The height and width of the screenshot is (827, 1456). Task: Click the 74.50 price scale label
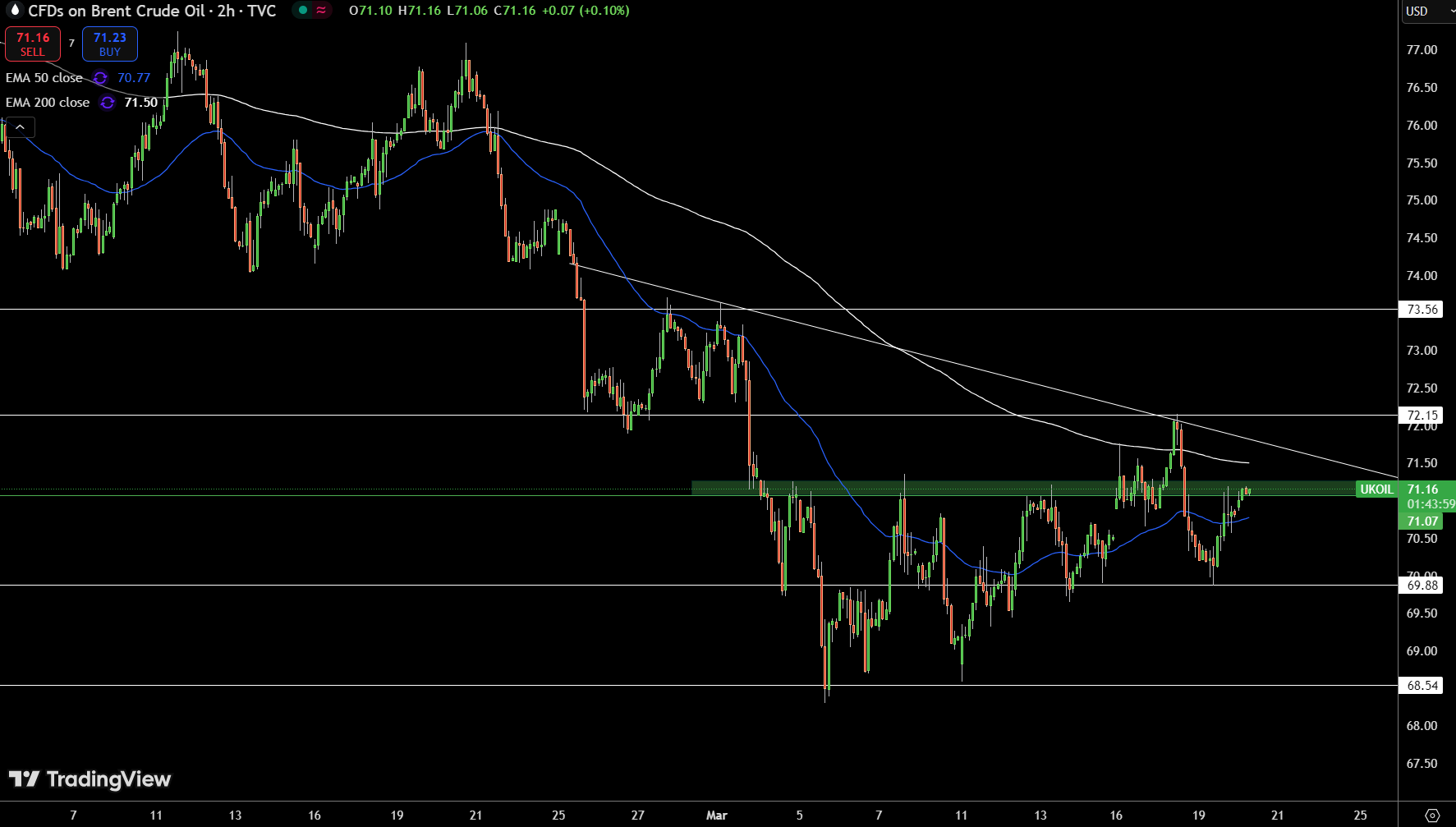[1422, 238]
